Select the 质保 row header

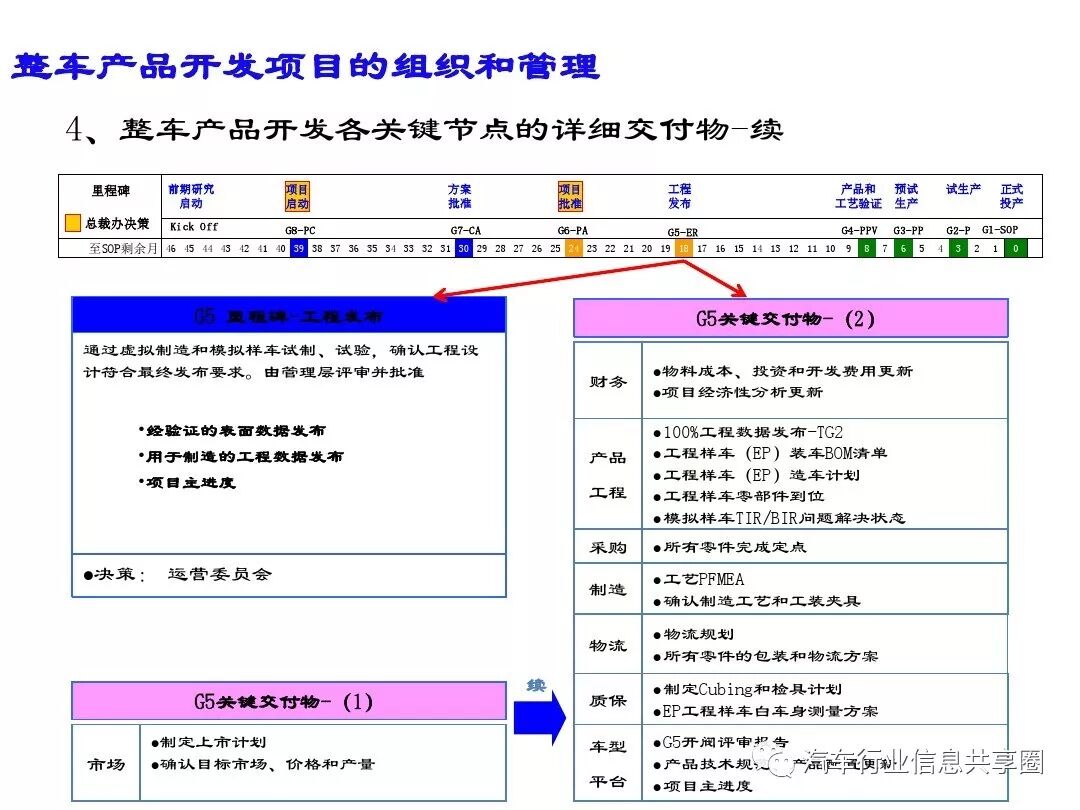coord(608,701)
